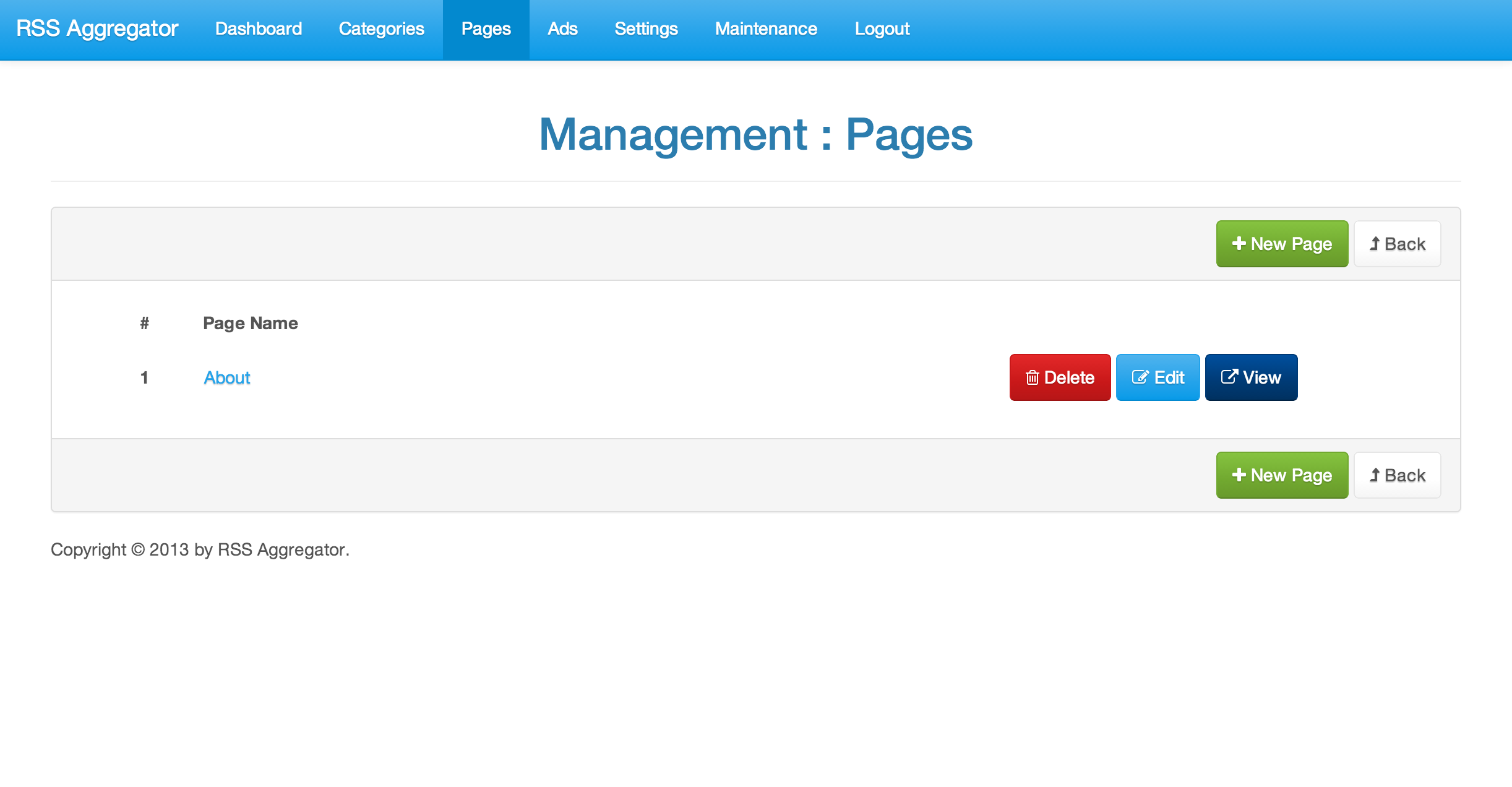The image size is (1512, 787).
Task: Click plus icon on top New Page button
Action: [x=1239, y=243]
